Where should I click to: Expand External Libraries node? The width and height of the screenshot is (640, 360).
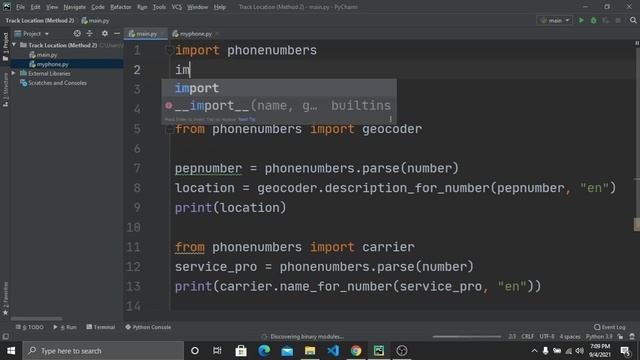pyautogui.click(x=14, y=73)
